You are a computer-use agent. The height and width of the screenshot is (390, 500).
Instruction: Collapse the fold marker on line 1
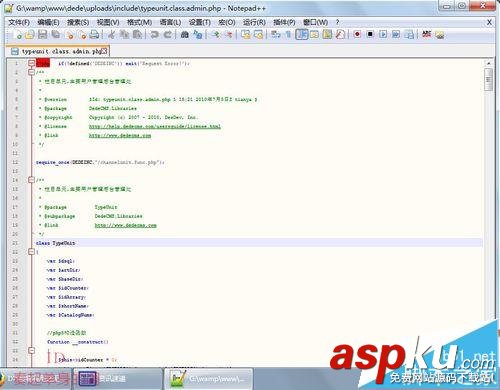tap(31, 63)
